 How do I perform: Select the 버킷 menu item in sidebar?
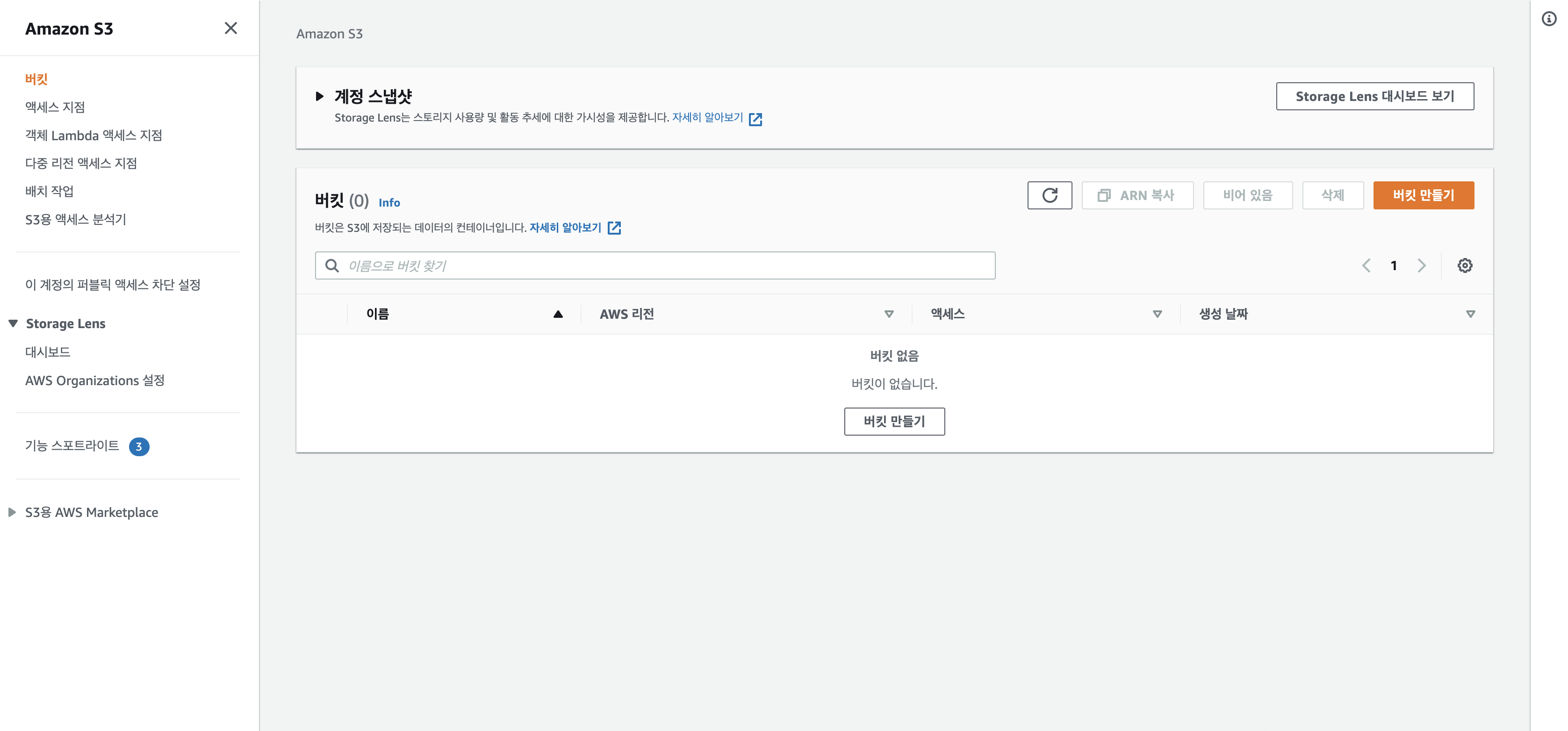[x=35, y=77]
